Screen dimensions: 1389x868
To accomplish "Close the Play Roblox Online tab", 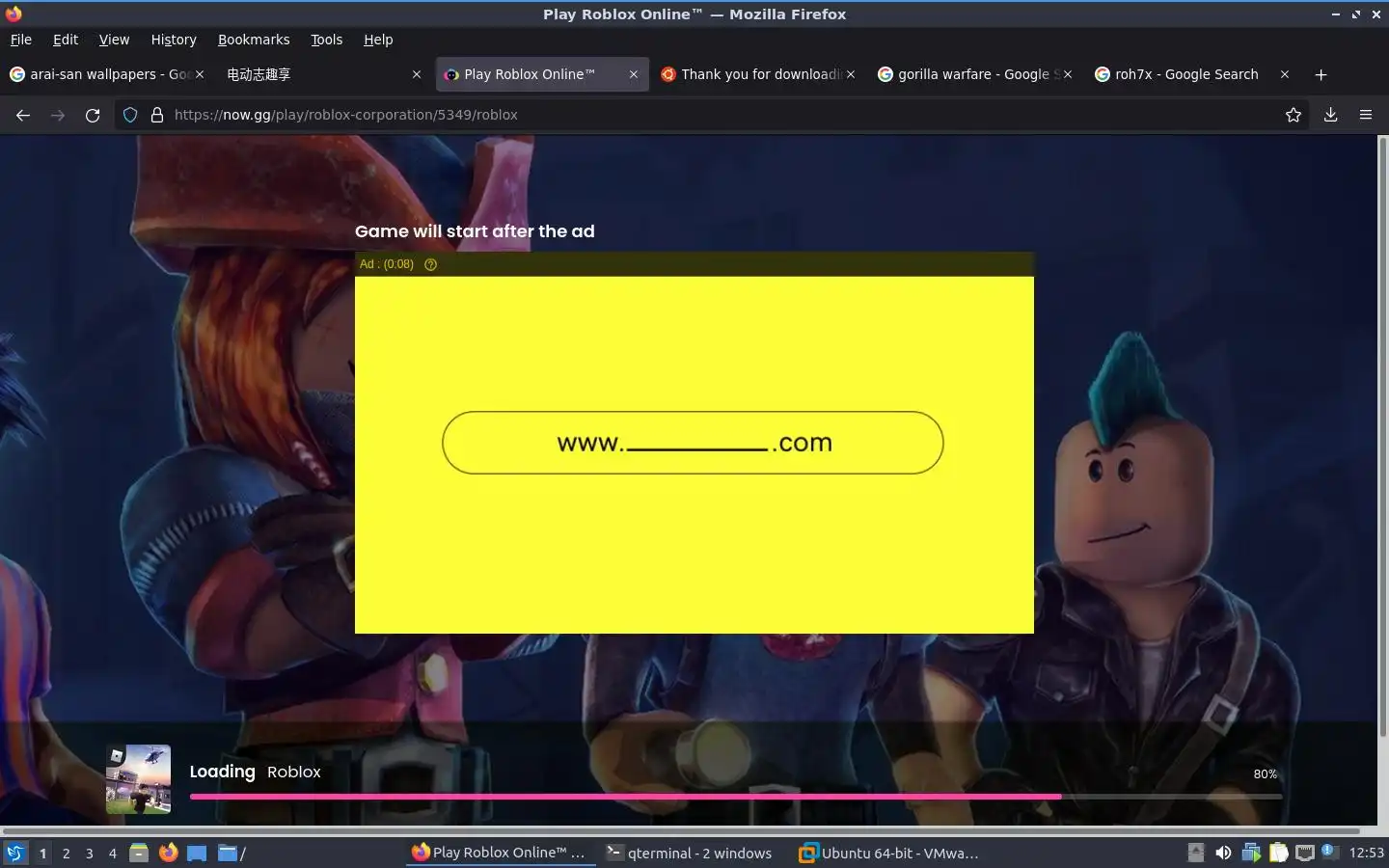I will pos(634,74).
